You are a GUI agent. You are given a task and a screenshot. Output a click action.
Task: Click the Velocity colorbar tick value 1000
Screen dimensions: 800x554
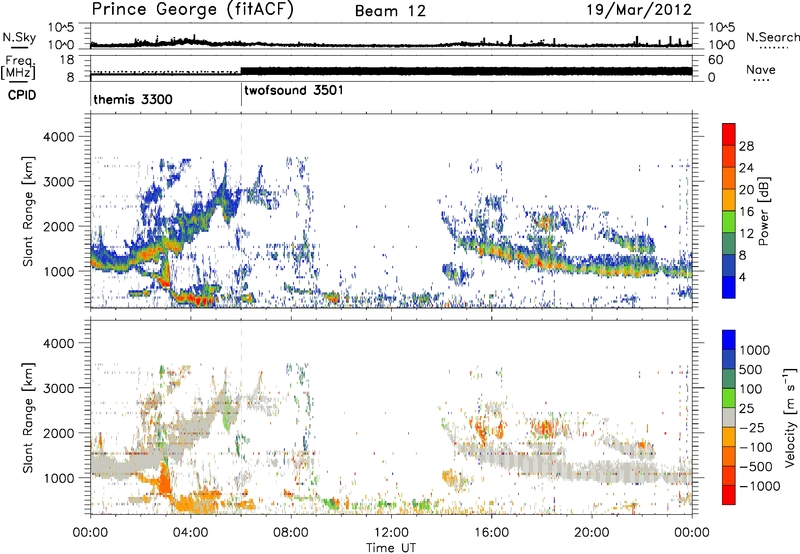point(755,350)
